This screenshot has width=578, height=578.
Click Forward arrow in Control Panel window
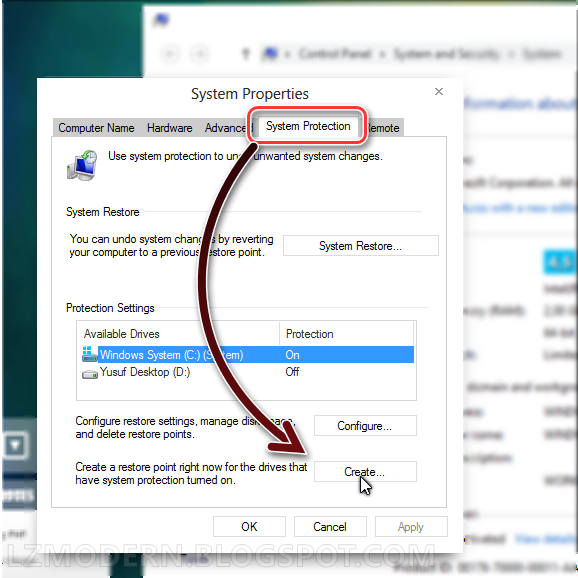coord(200,54)
